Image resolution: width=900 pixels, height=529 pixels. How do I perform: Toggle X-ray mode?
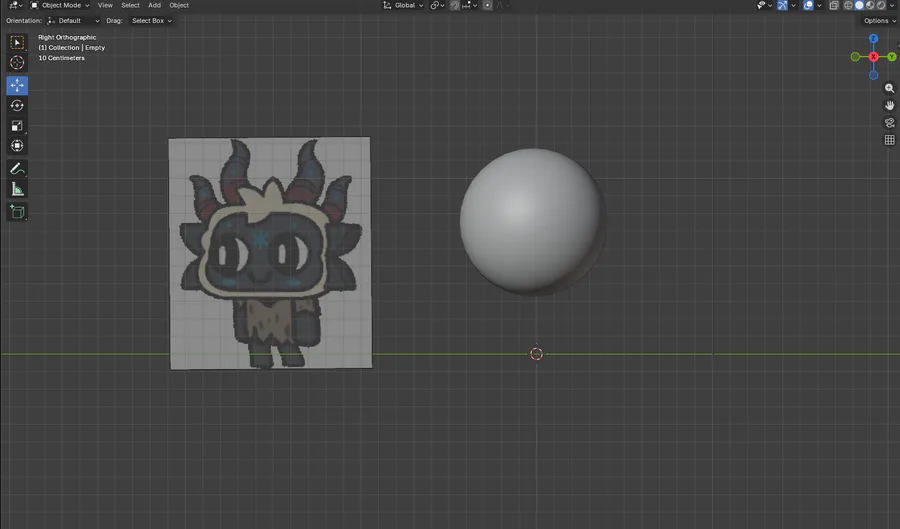point(834,5)
